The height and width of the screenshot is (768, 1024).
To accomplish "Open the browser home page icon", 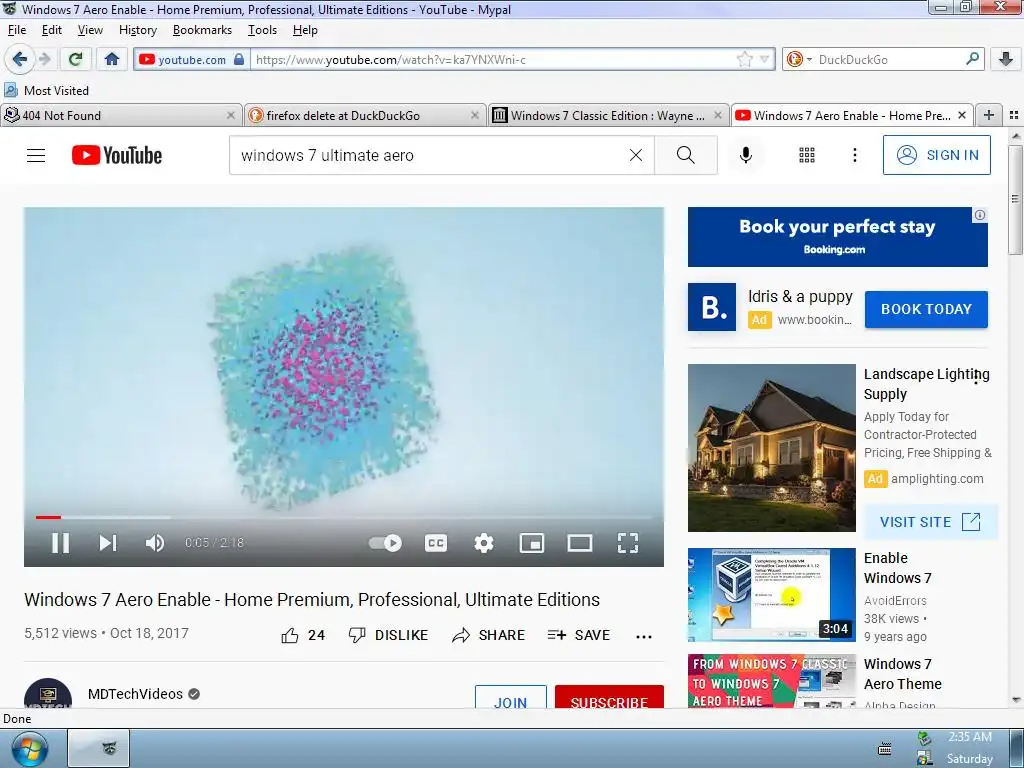I will pyautogui.click(x=112, y=59).
